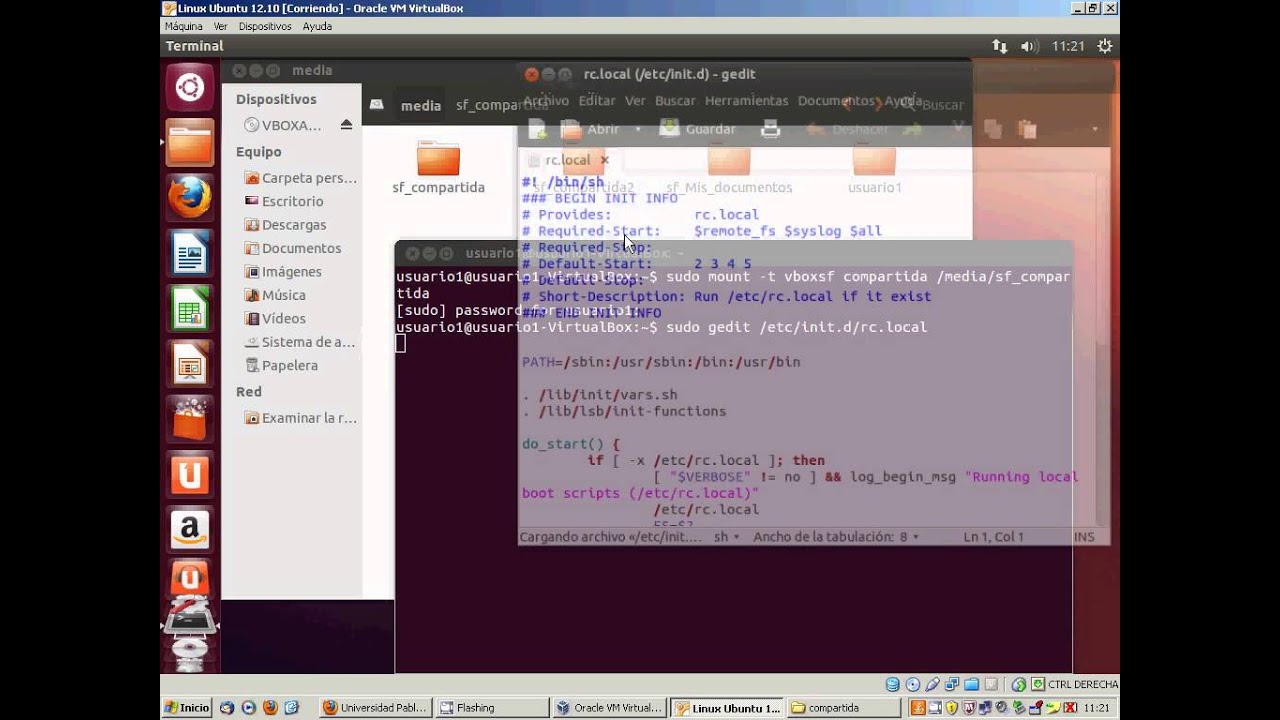This screenshot has width=1280, height=720.
Task: Click paste icon in gedit toolbar
Action: pos(1027,129)
